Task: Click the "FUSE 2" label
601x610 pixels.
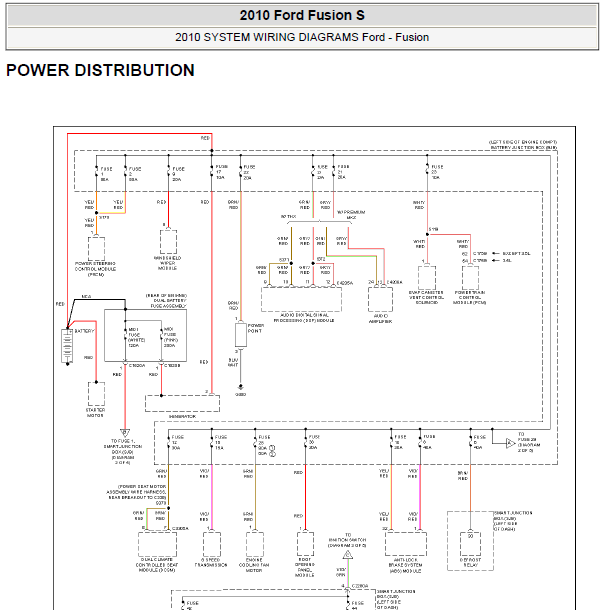Action: tap(134, 171)
